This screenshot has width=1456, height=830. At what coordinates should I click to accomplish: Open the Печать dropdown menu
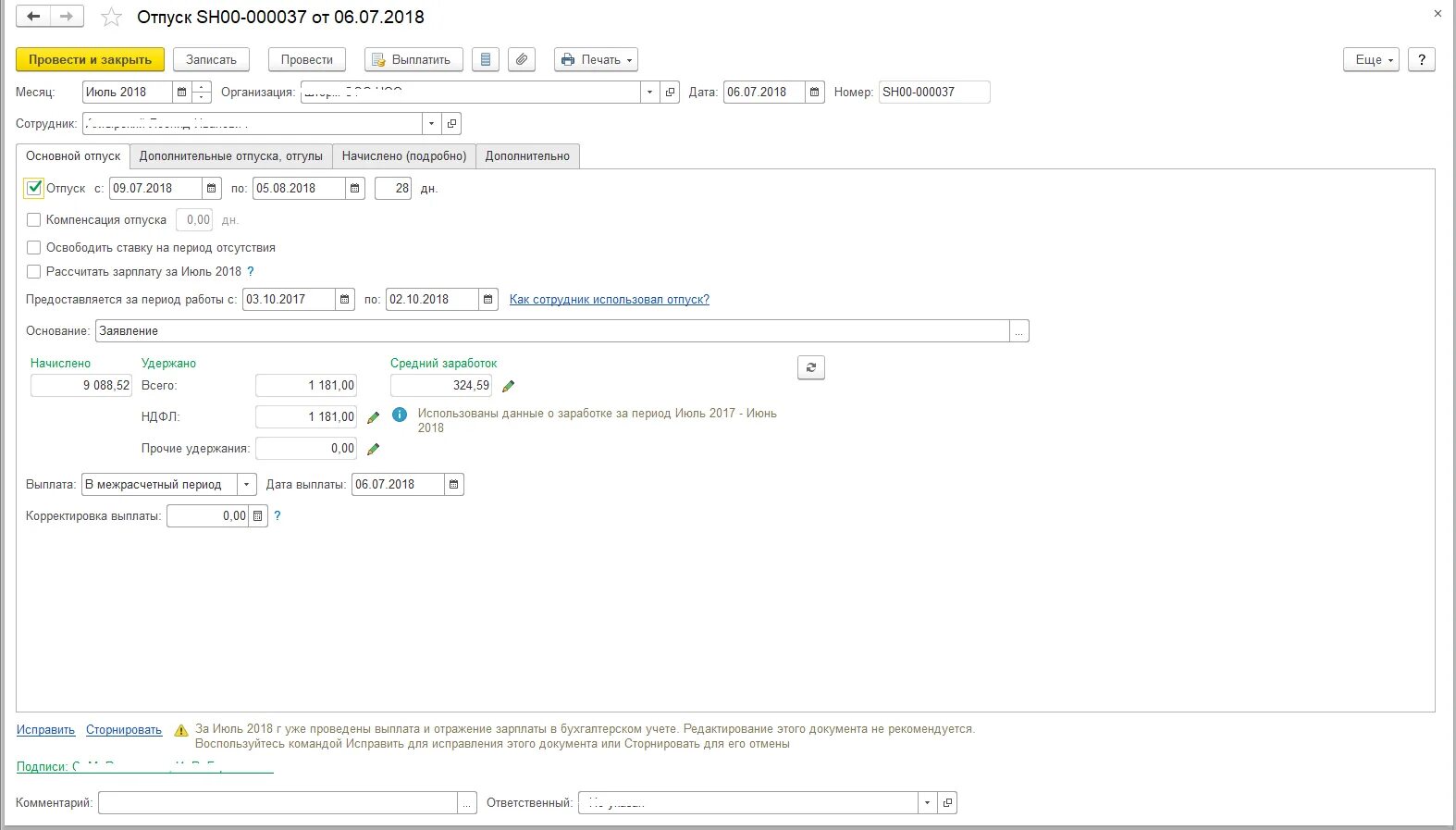[x=597, y=59]
